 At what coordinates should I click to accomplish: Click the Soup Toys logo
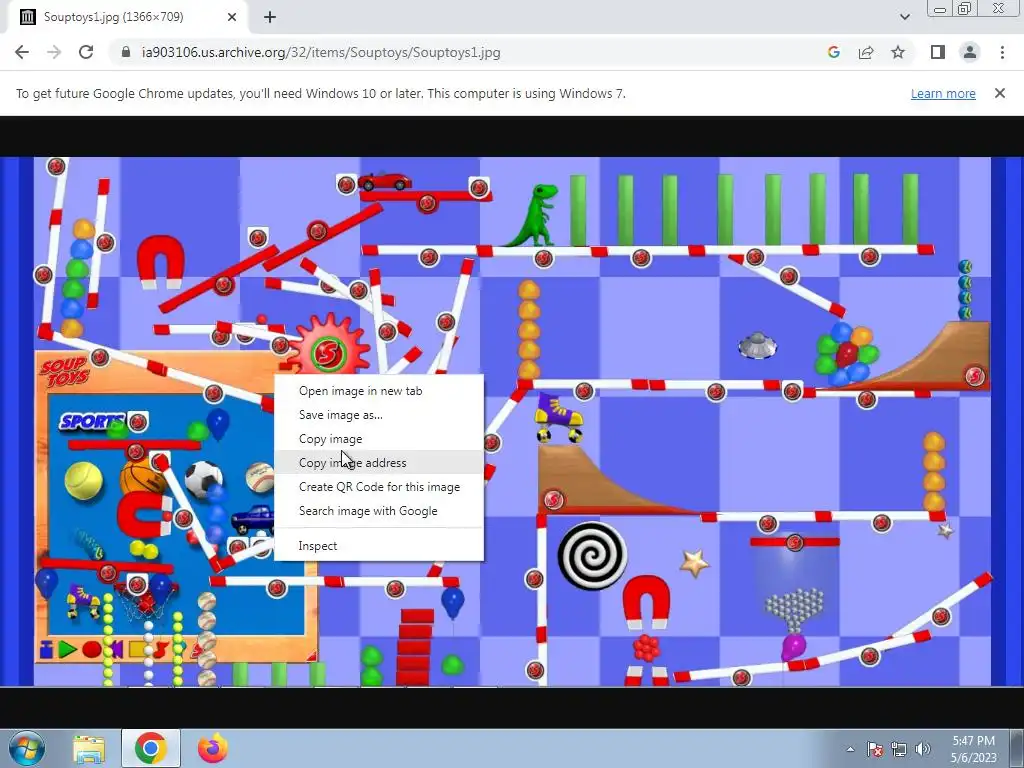pyautogui.click(x=65, y=372)
